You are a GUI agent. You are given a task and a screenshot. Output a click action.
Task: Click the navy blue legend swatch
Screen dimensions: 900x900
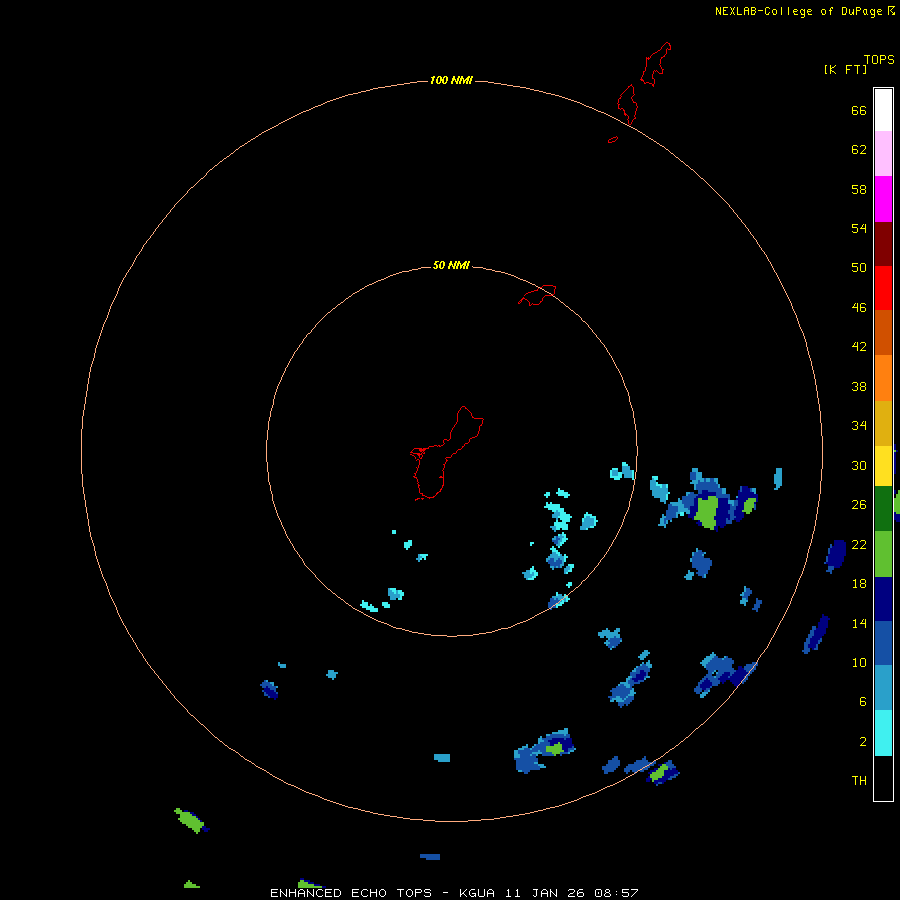point(883,599)
